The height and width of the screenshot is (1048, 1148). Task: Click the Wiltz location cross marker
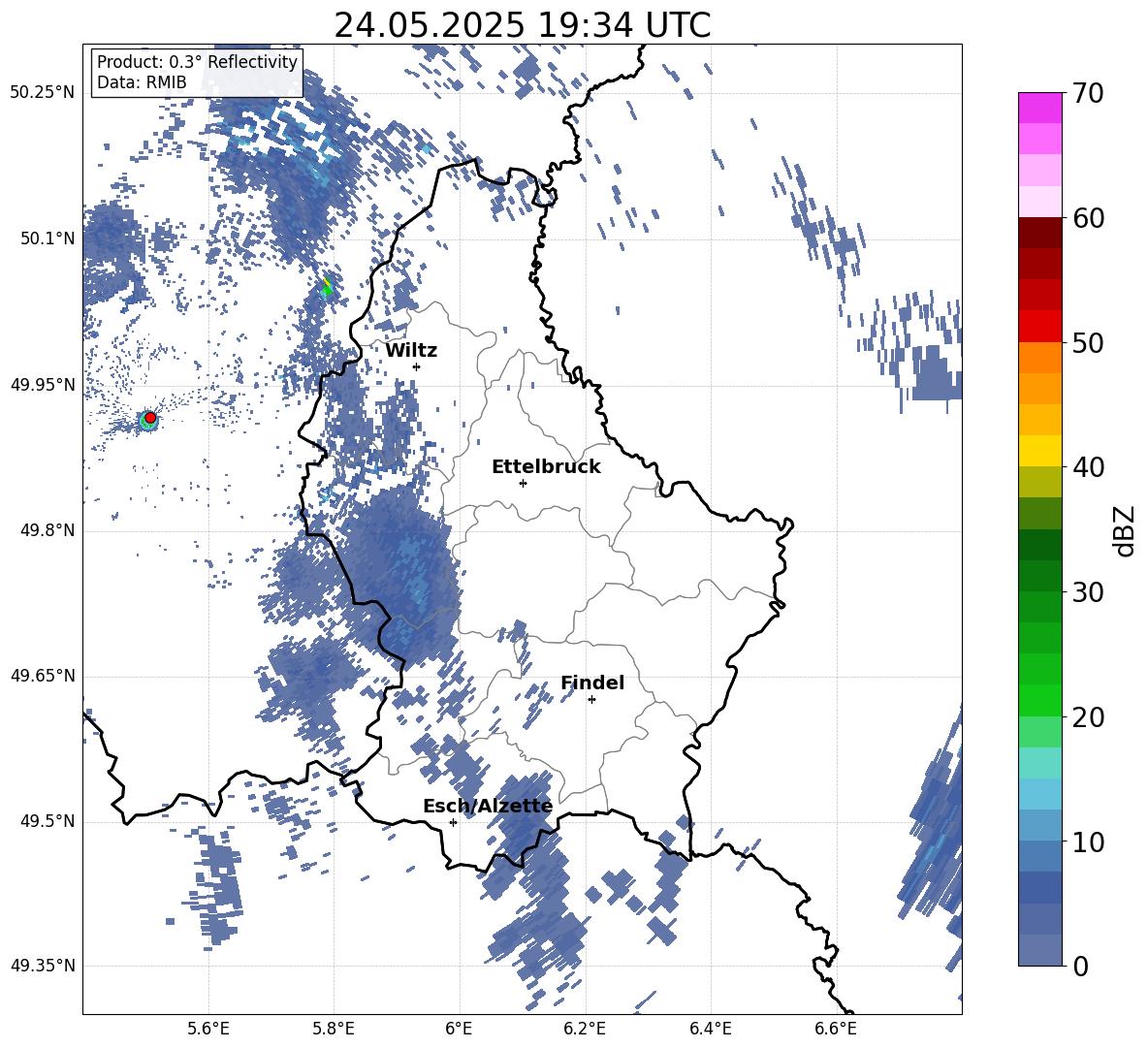417,366
